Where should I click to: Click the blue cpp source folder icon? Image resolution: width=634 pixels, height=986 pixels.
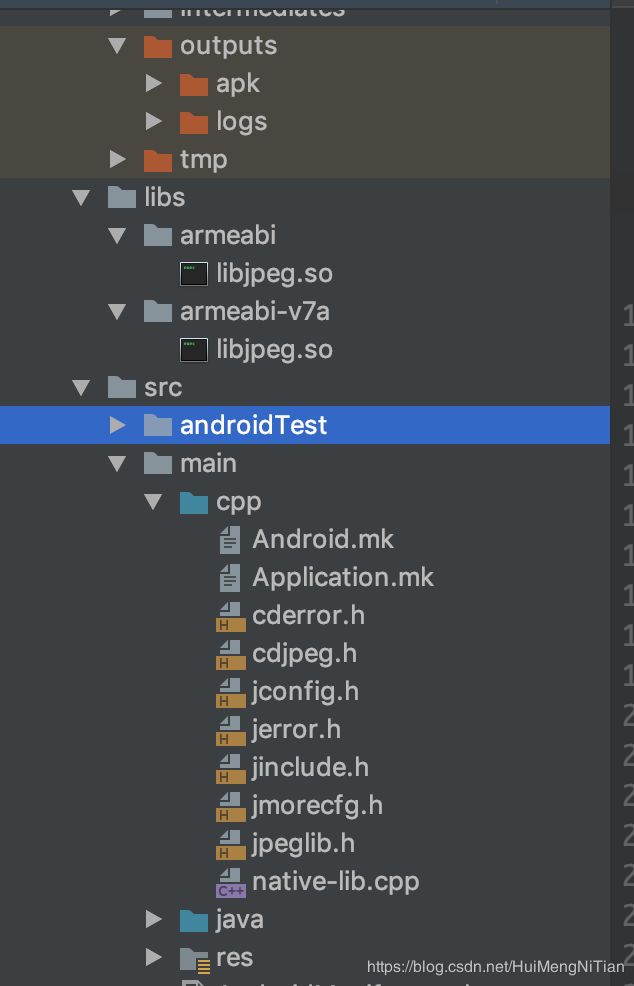click(x=194, y=502)
